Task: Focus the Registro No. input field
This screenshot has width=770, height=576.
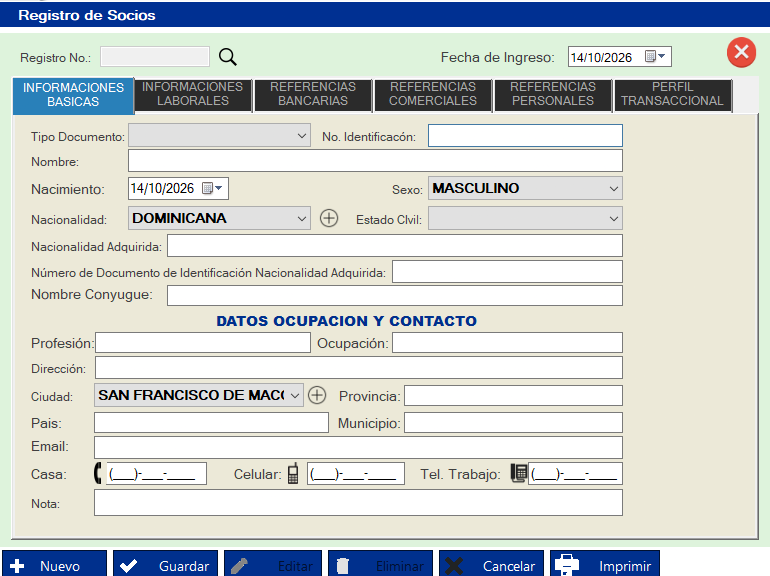Action: pos(155,56)
